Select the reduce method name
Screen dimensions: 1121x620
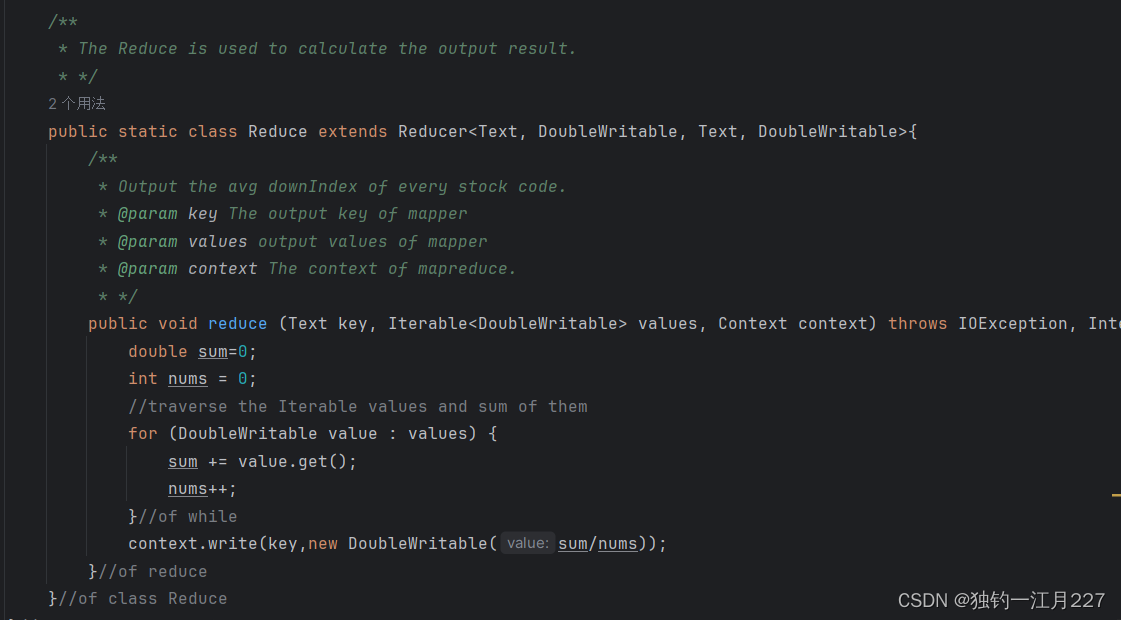point(237,324)
